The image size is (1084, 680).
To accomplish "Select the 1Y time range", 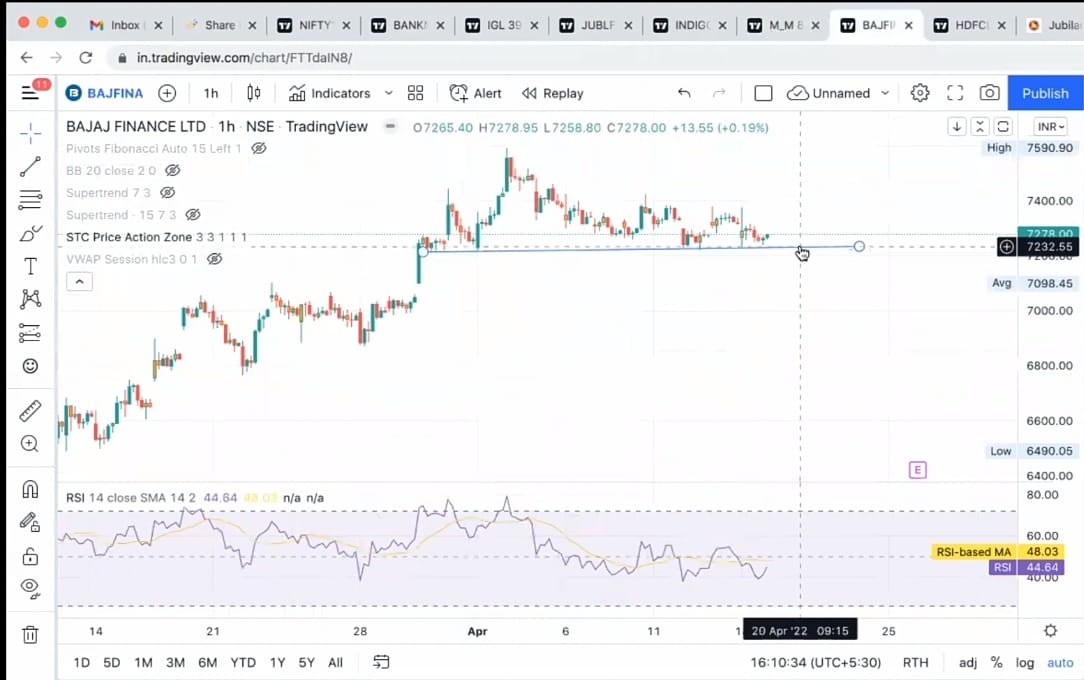I will pyautogui.click(x=277, y=662).
